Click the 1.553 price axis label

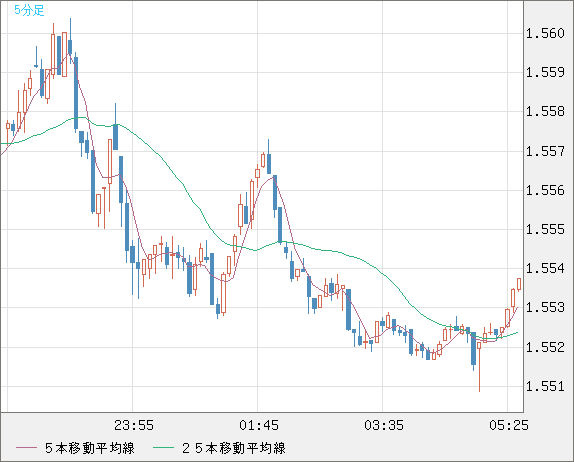[545, 307]
